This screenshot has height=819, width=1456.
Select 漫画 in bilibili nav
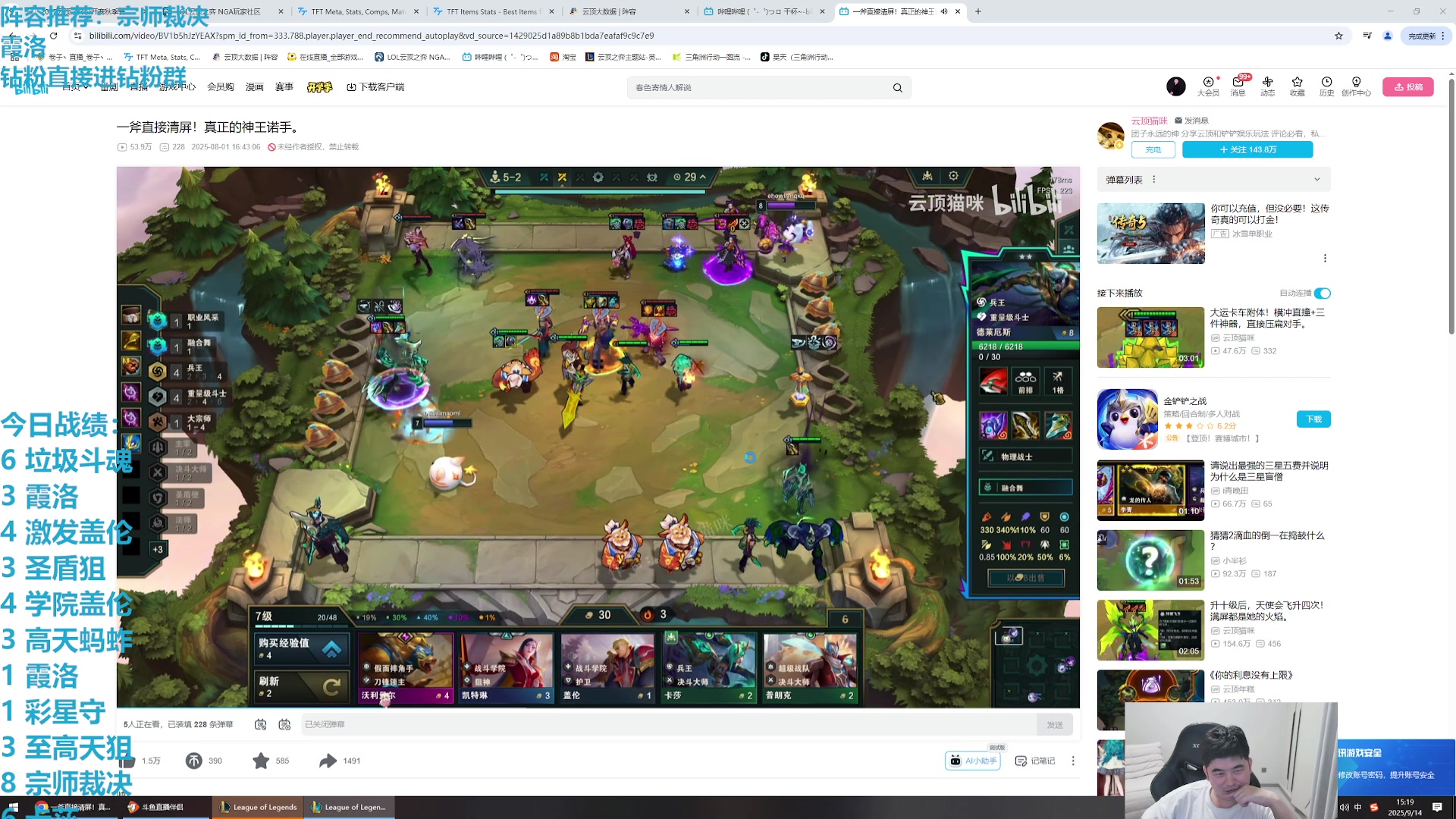254,87
